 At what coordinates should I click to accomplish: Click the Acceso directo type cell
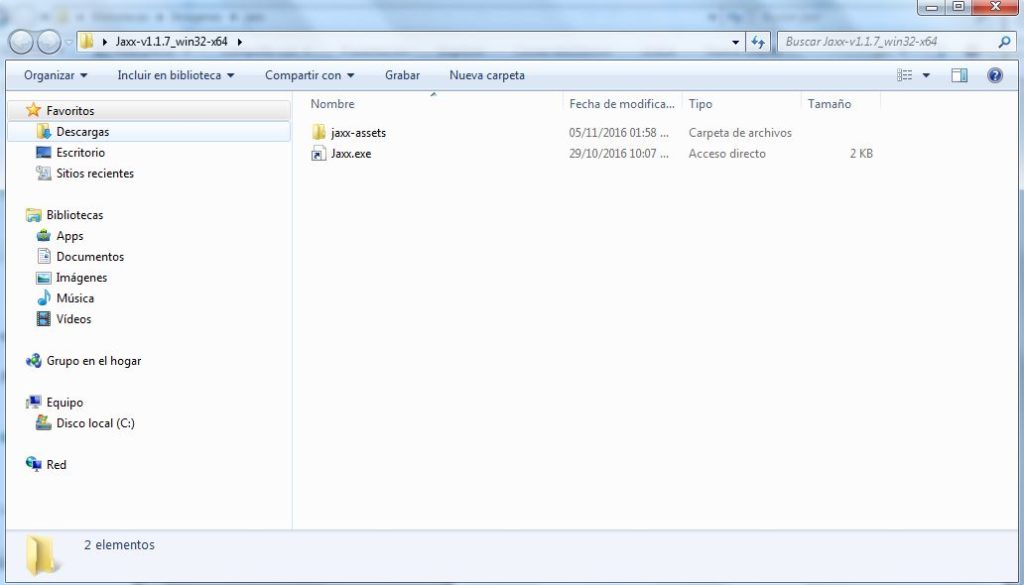727,153
